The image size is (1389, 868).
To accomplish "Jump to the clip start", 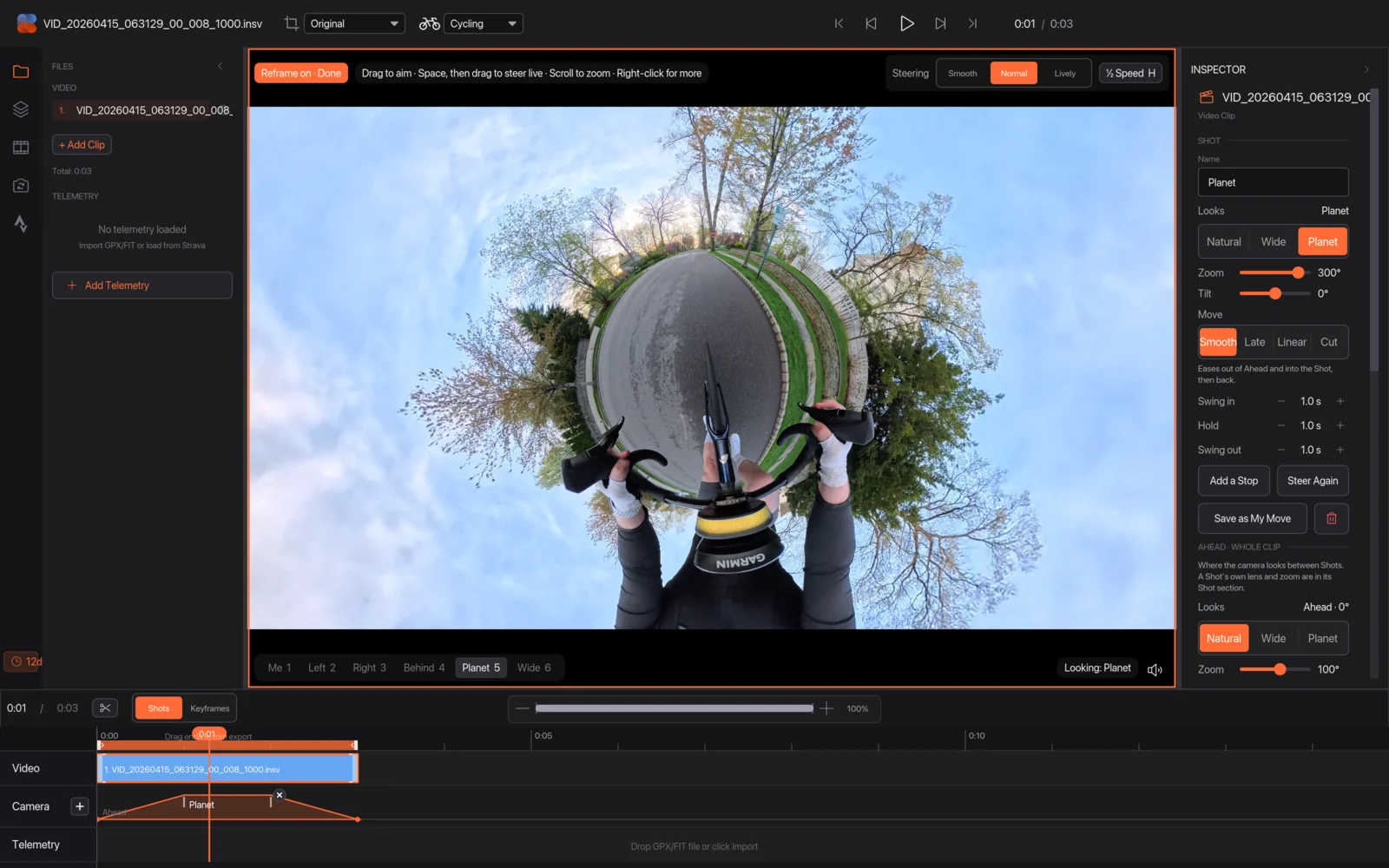I will 839,23.
